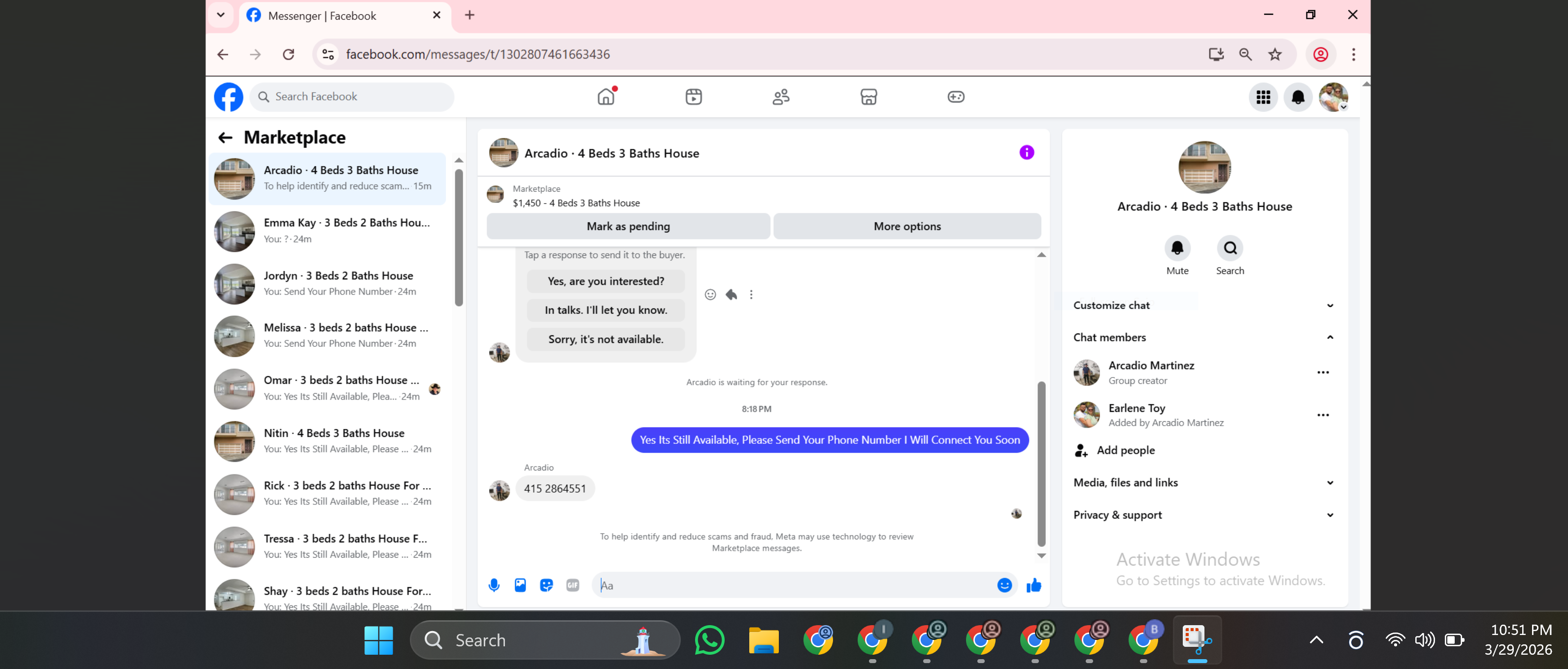Open Tressa 3 beds conversation
Viewport: 1568px width, 669px height.
click(x=328, y=546)
